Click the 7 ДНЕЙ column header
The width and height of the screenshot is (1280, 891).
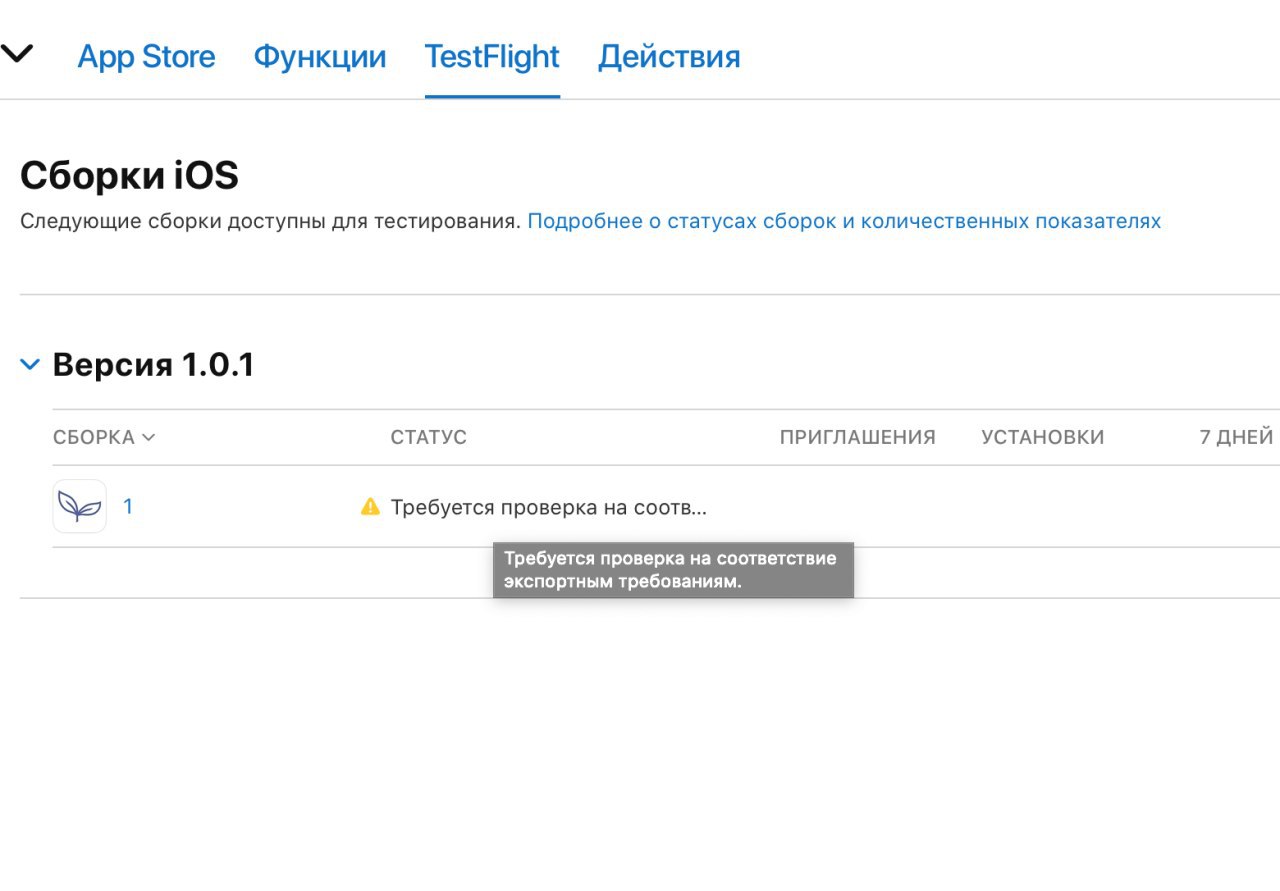point(1236,437)
